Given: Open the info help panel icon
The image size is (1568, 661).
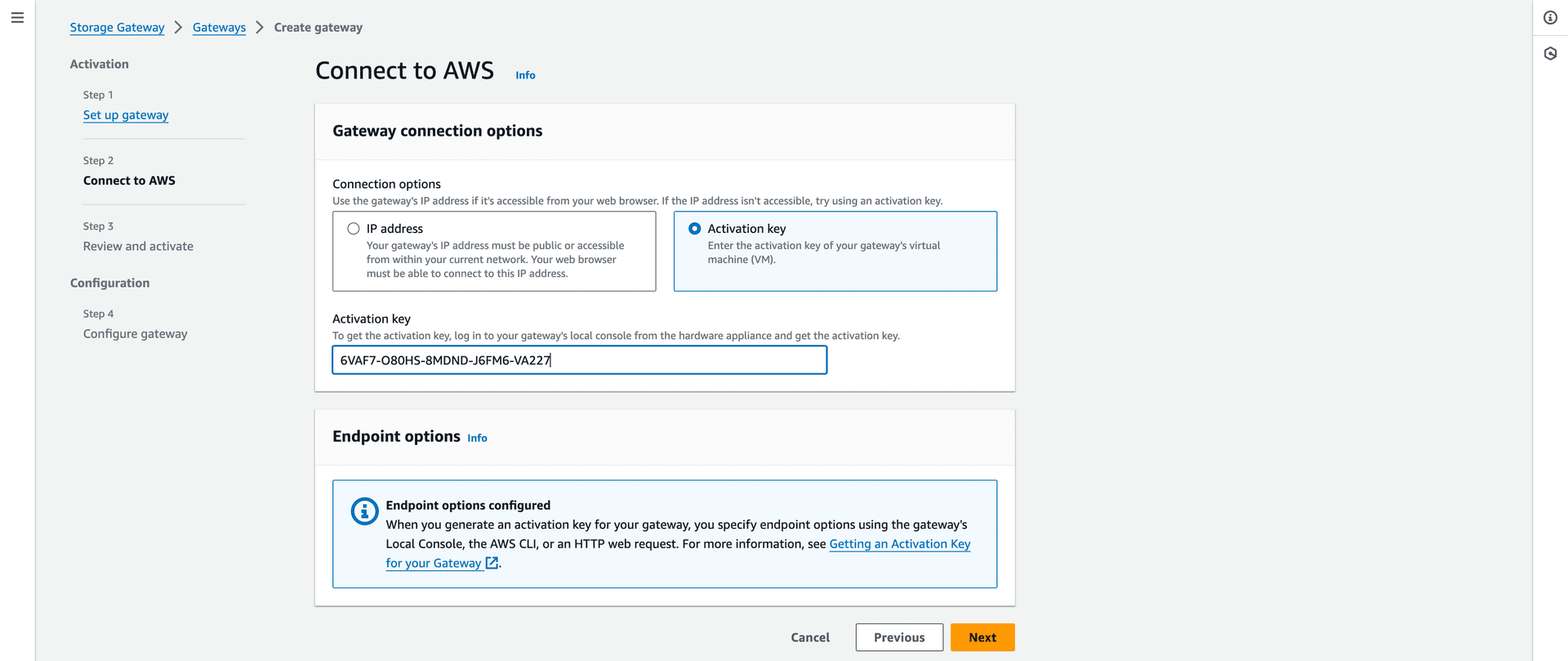Looking at the screenshot, I should tap(1550, 17).
